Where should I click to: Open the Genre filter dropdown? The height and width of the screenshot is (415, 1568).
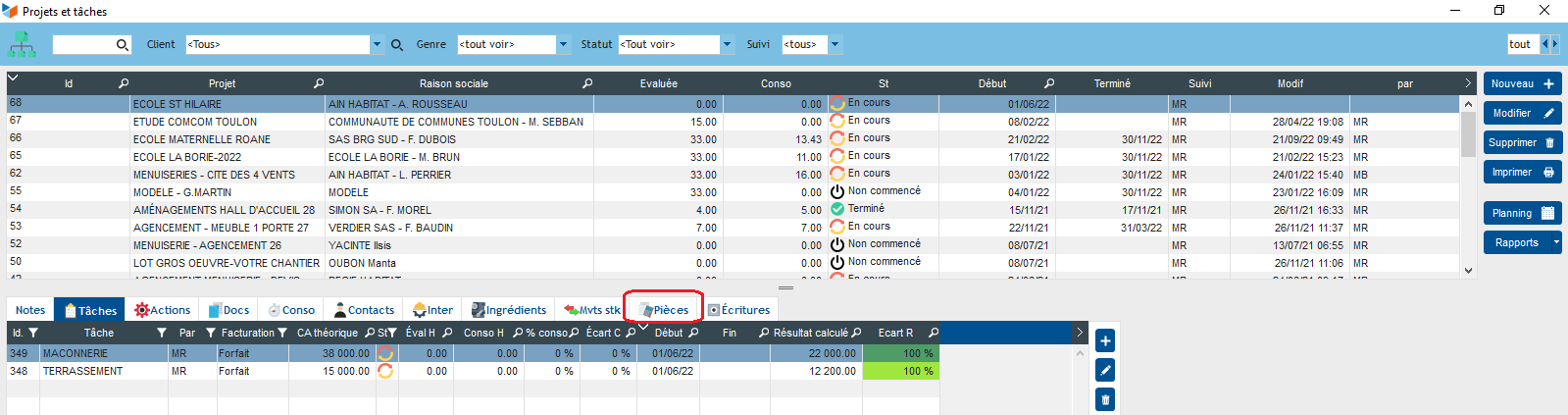click(563, 45)
